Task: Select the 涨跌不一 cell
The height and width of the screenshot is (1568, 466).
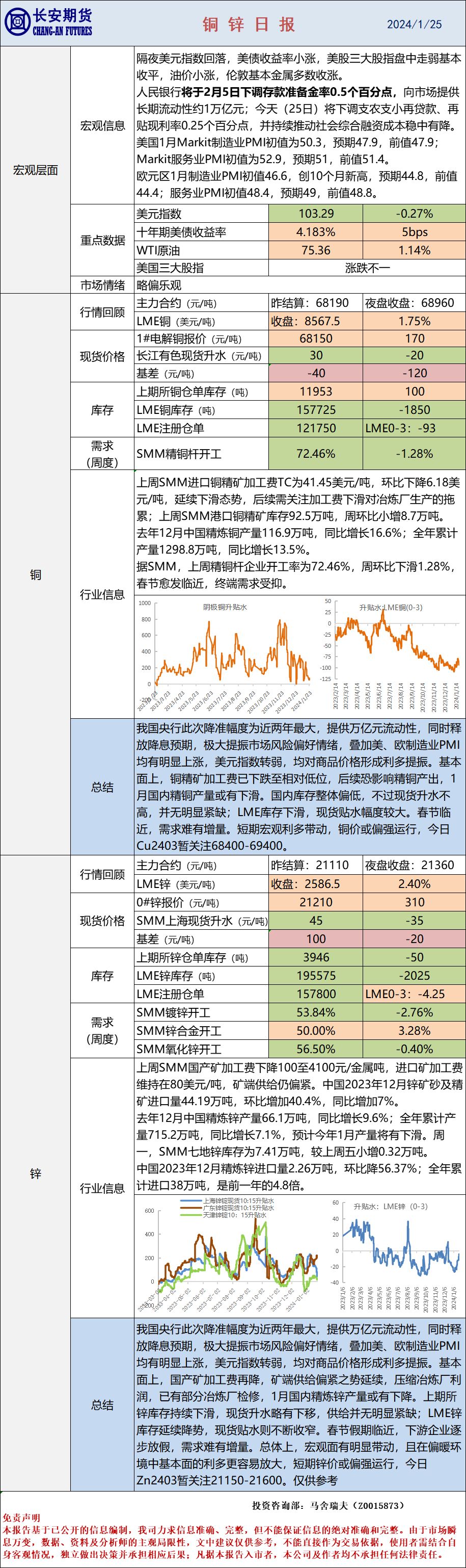Action: tap(367, 268)
